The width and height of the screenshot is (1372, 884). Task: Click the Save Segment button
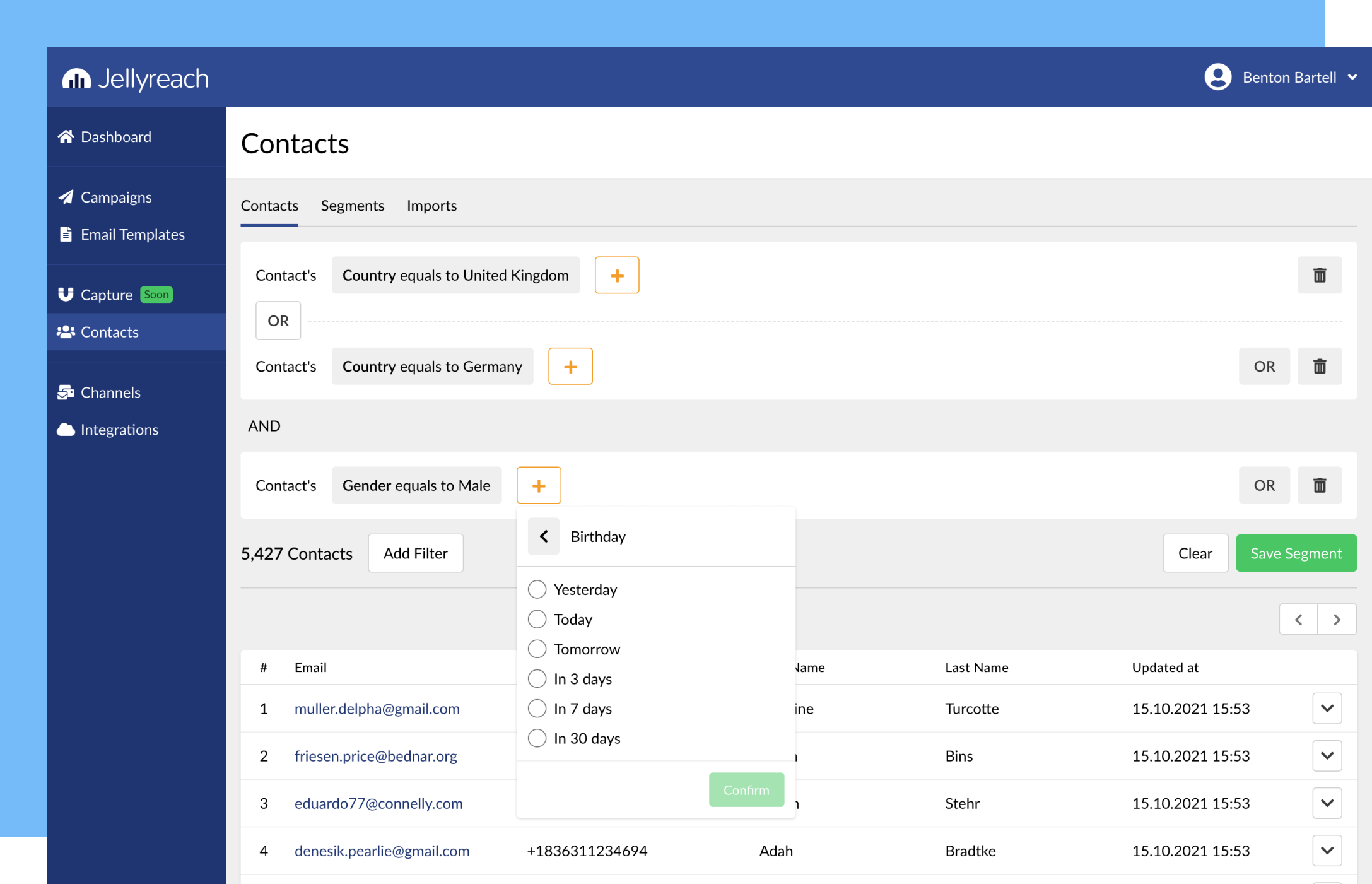(1296, 553)
